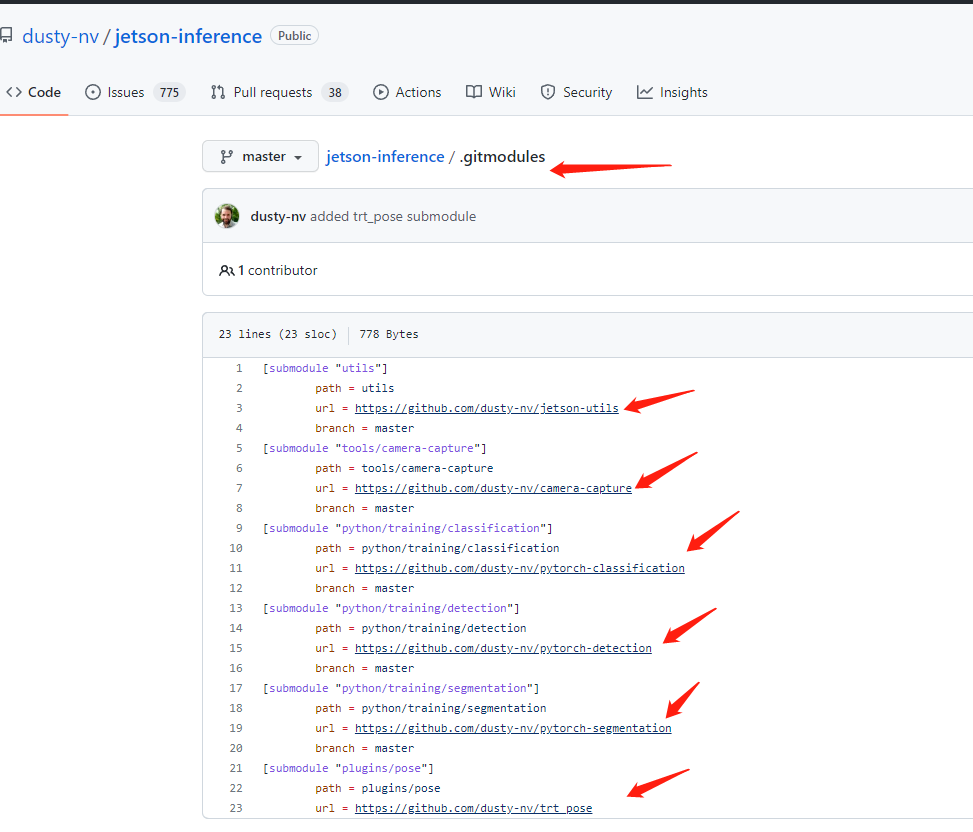973x832 pixels.
Task: Open the Issues tab
Action: (126, 92)
